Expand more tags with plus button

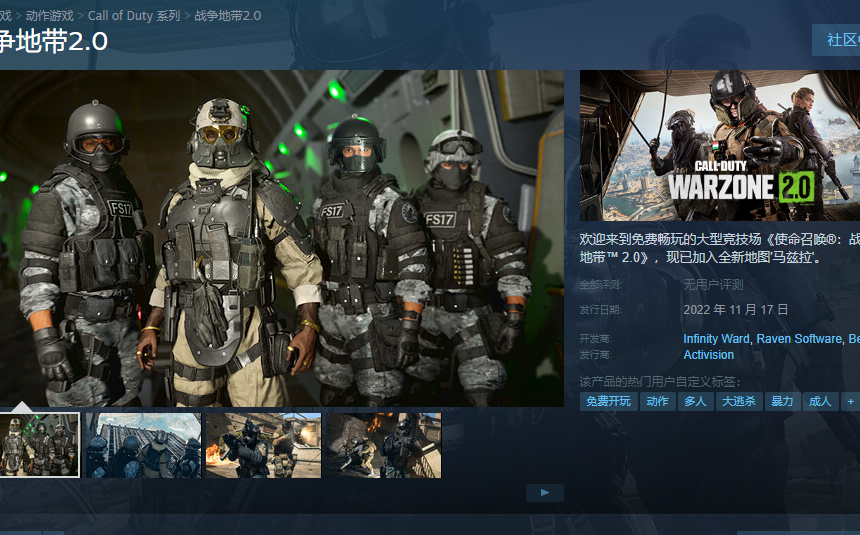click(x=851, y=401)
